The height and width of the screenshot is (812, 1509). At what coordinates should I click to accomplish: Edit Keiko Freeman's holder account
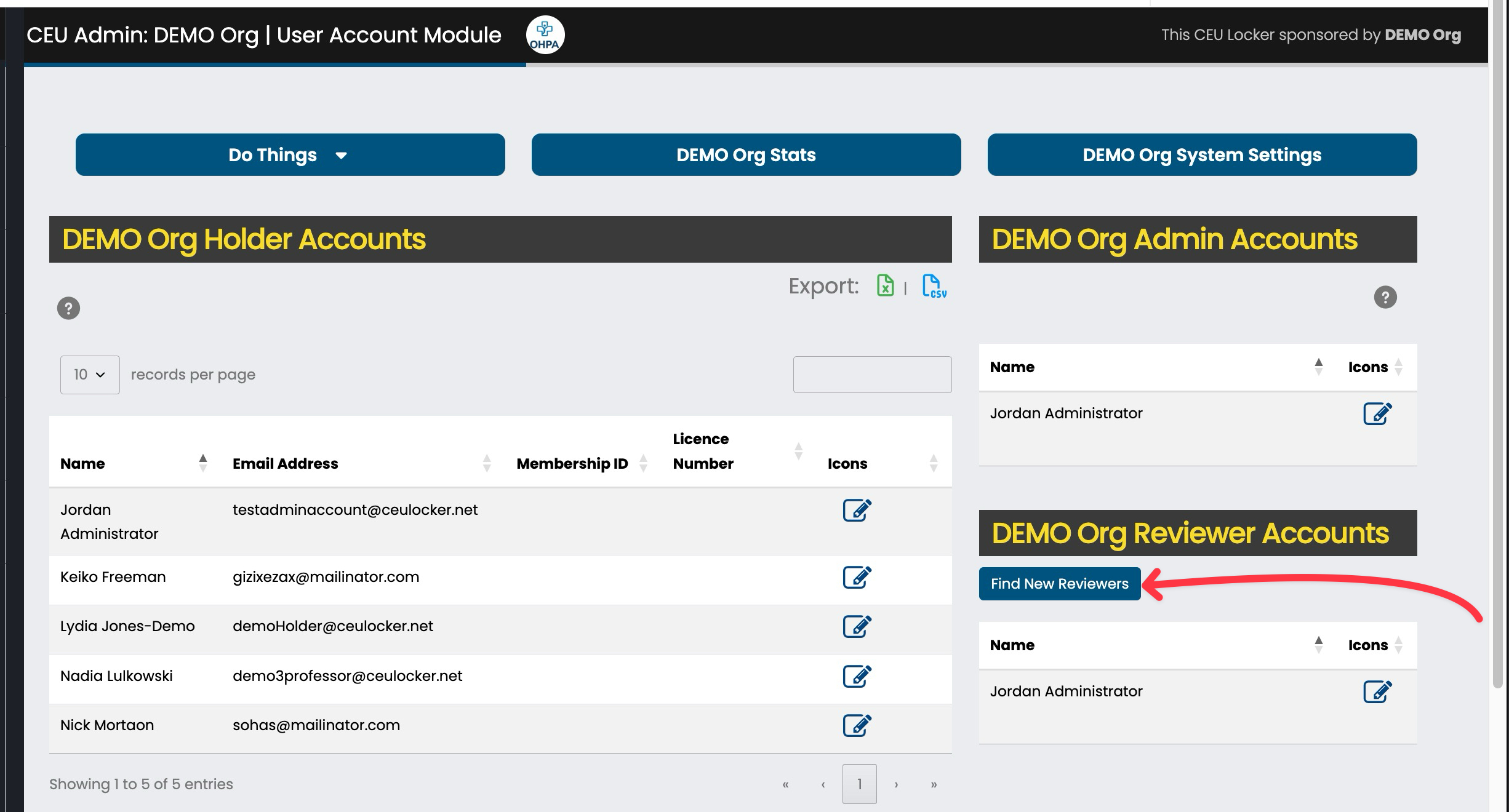[x=857, y=577]
